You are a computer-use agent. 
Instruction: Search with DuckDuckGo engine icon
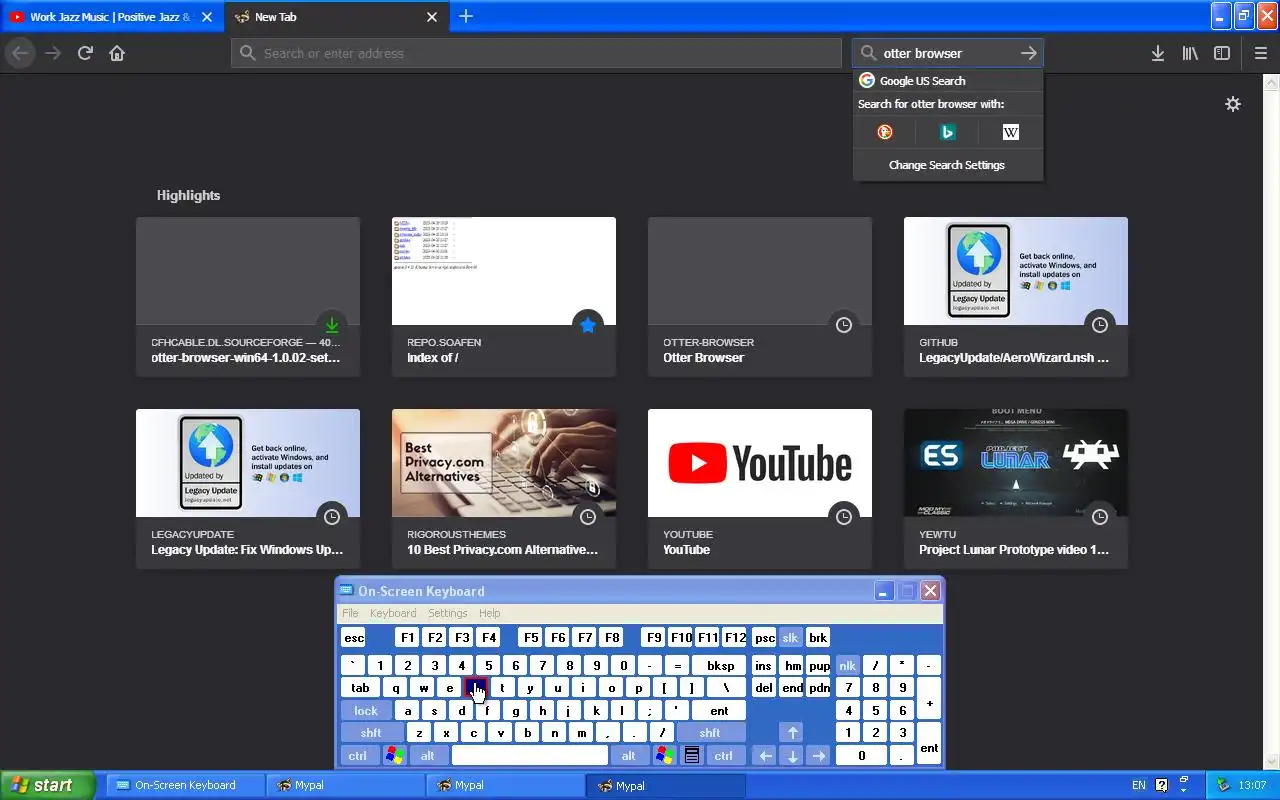(884, 132)
